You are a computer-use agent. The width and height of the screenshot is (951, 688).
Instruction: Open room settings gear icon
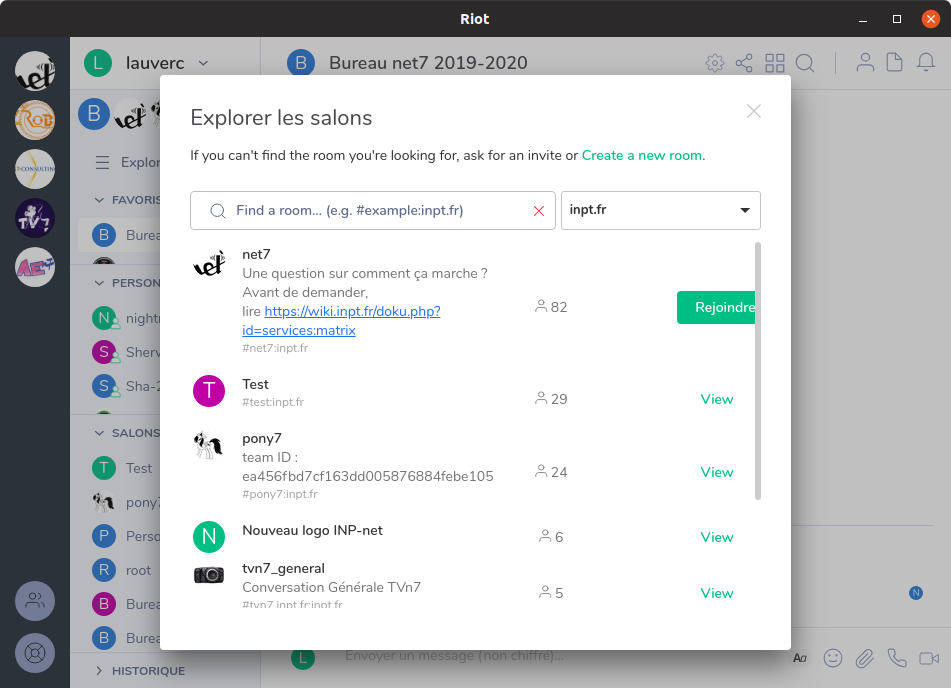714,63
